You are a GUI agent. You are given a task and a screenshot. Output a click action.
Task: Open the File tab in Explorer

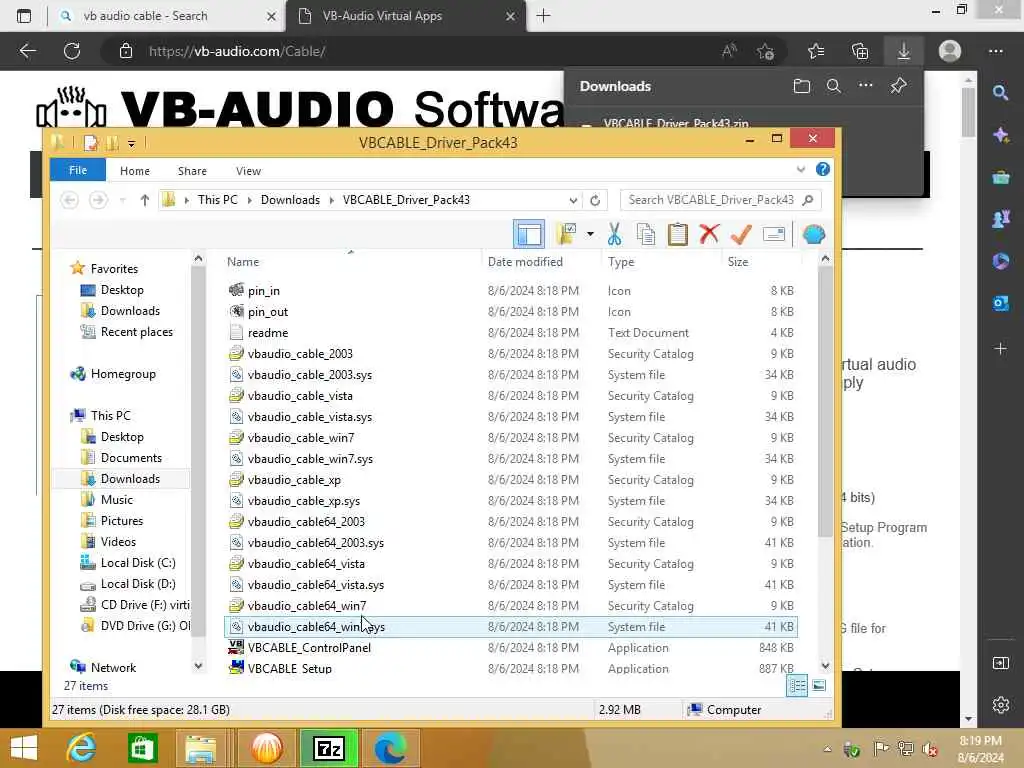click(x=78, y=170)
